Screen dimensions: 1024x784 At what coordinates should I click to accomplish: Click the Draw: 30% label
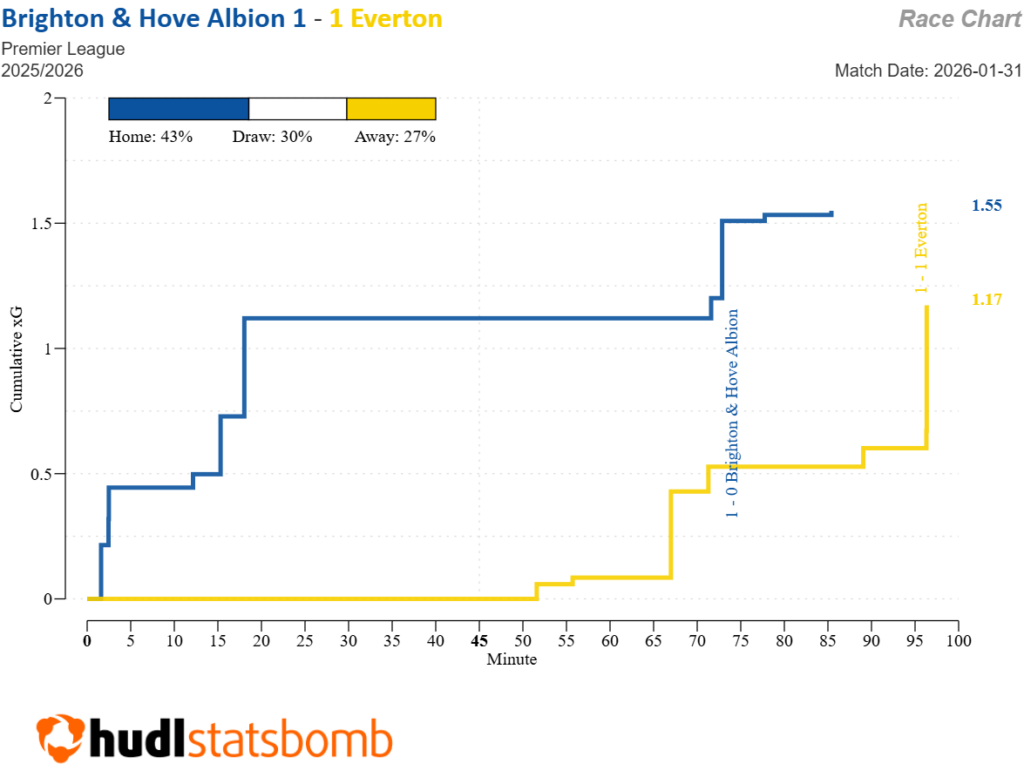[x=272, y=137]
